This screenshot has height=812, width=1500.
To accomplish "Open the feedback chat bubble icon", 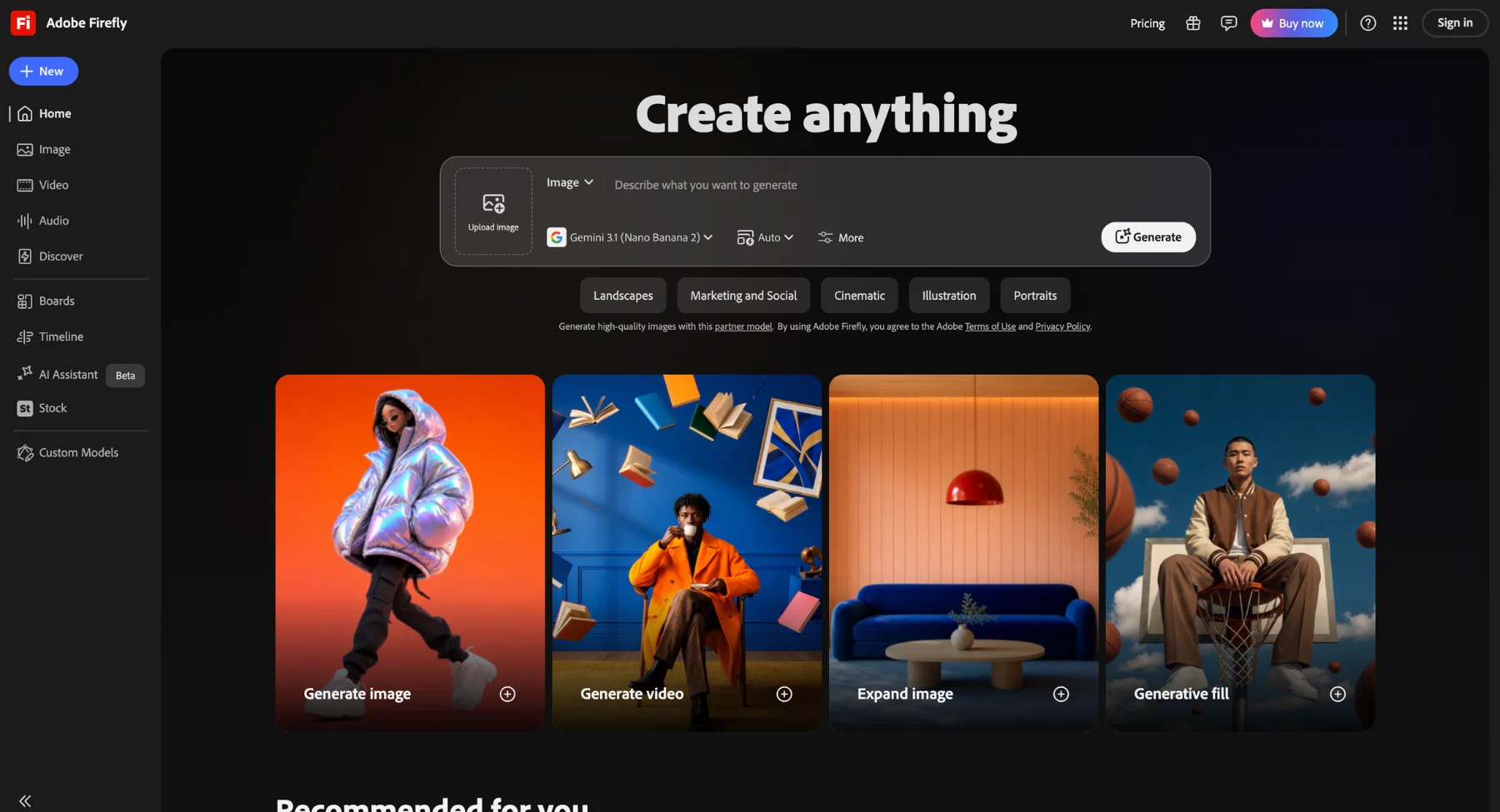I will click(x=1228, y=23).
